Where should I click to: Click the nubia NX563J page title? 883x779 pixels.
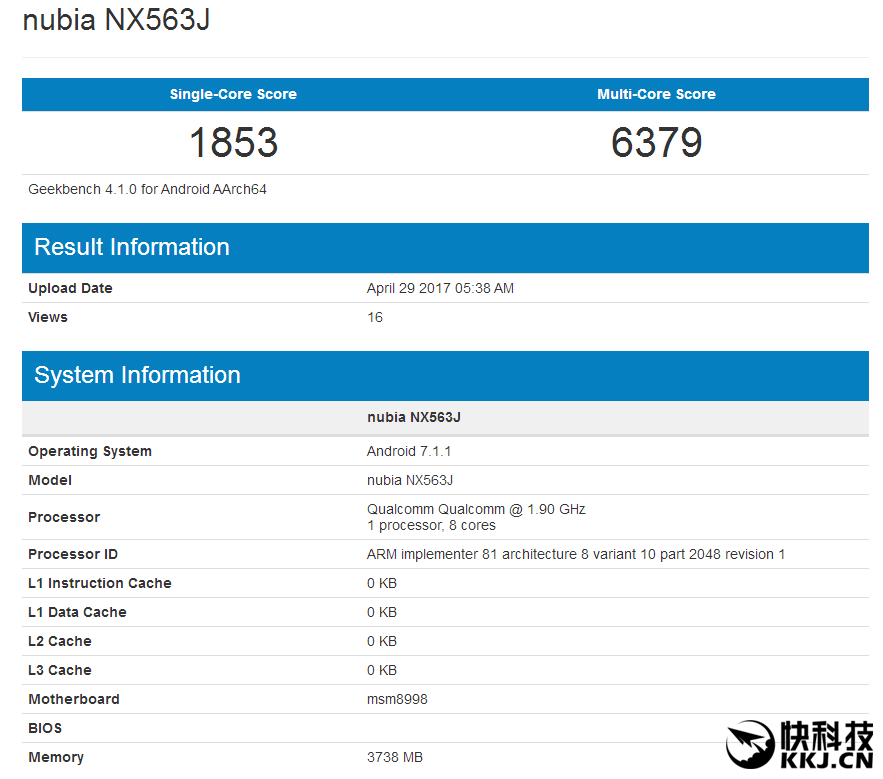[x=116, y=21]
